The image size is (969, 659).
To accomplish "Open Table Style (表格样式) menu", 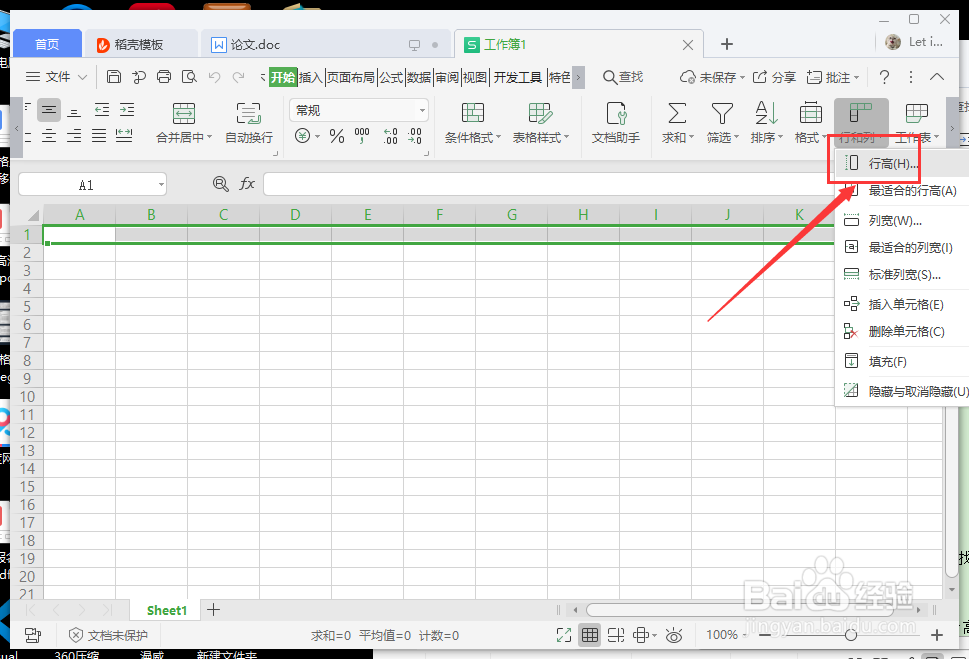I will pos(541,123).
